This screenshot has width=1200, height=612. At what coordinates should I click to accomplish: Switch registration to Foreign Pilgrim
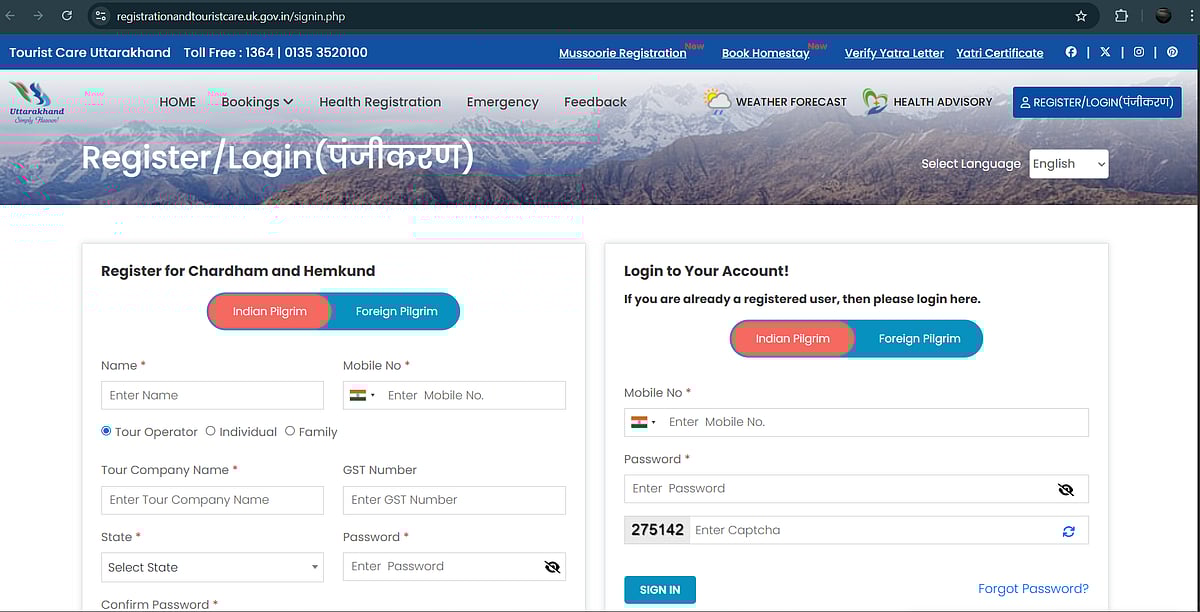pos(396,311)
